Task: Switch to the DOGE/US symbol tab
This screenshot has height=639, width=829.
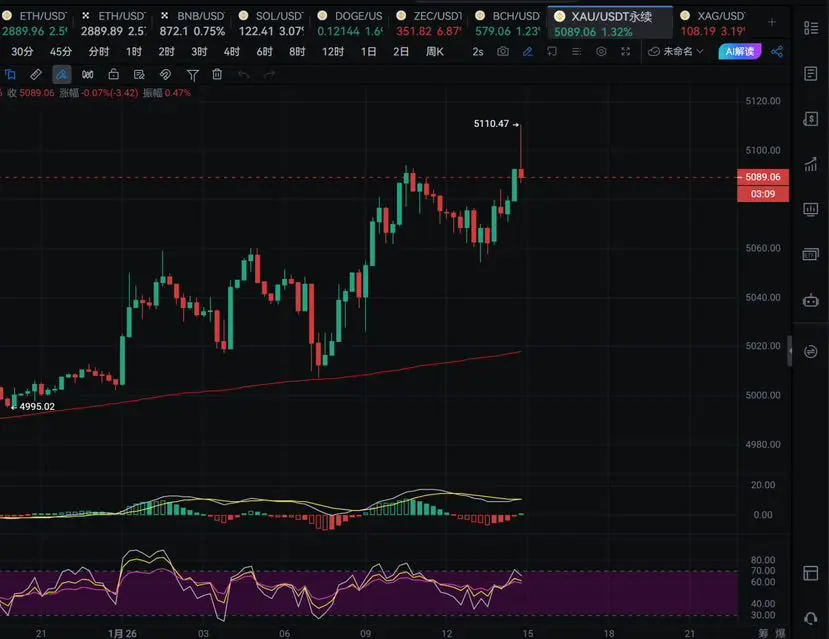Action: (350, 24)
